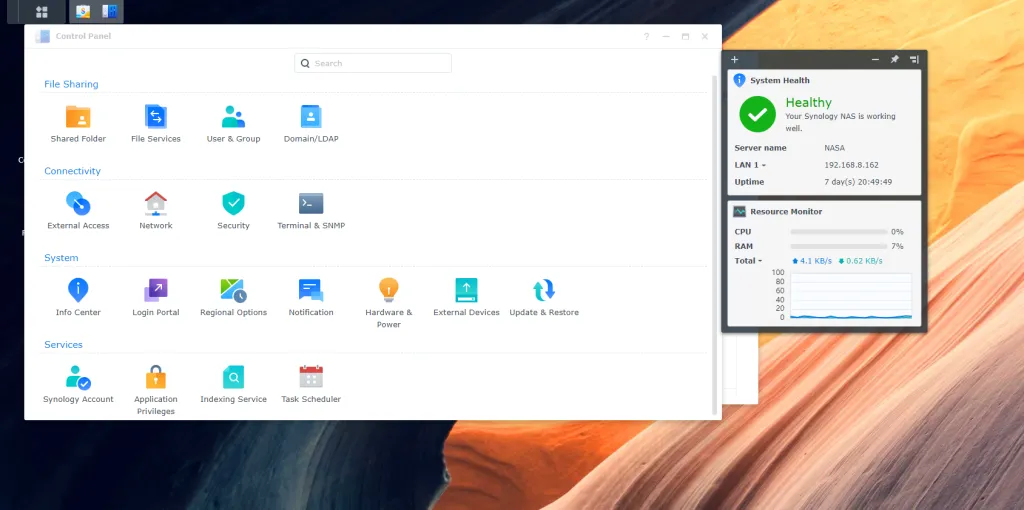
Task: Open Control Panel help question mark
Action: click(x=647, y=37)
